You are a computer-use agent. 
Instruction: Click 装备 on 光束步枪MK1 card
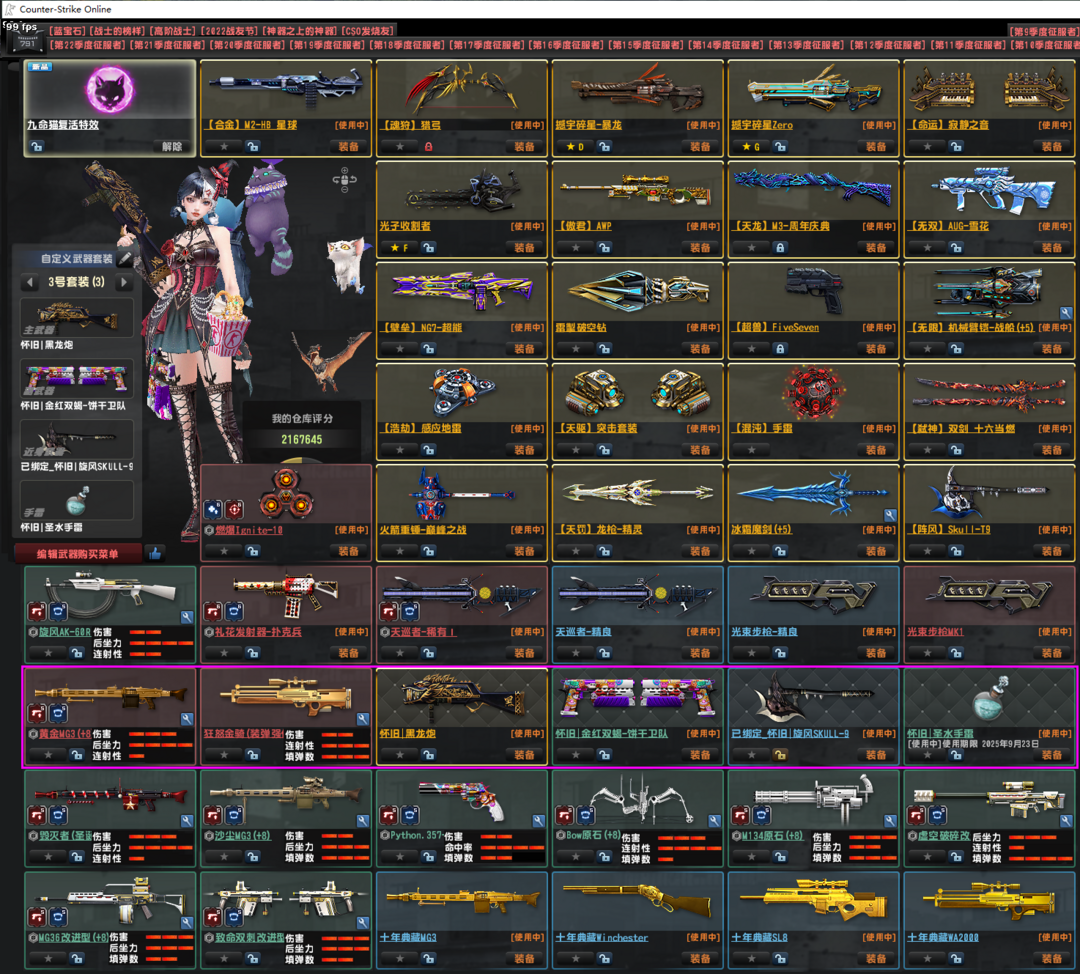(1052, 653)
